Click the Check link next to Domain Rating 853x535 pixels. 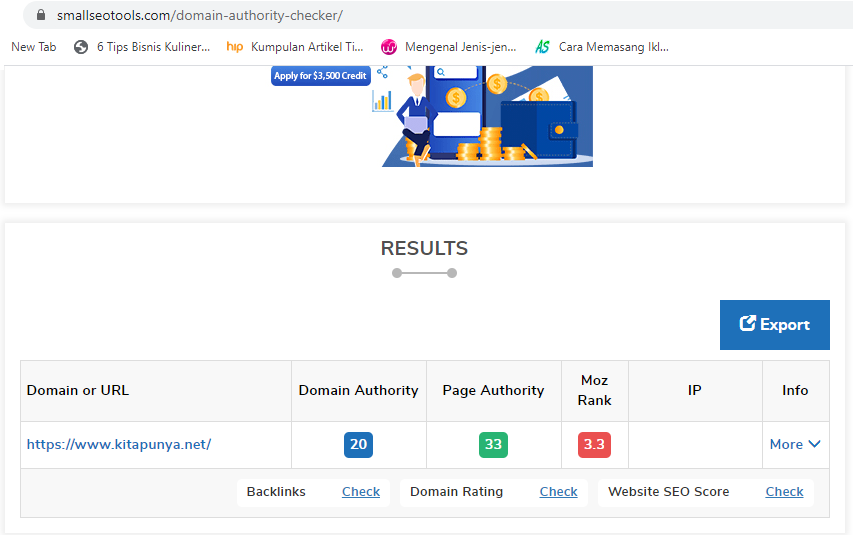point(558,491)
